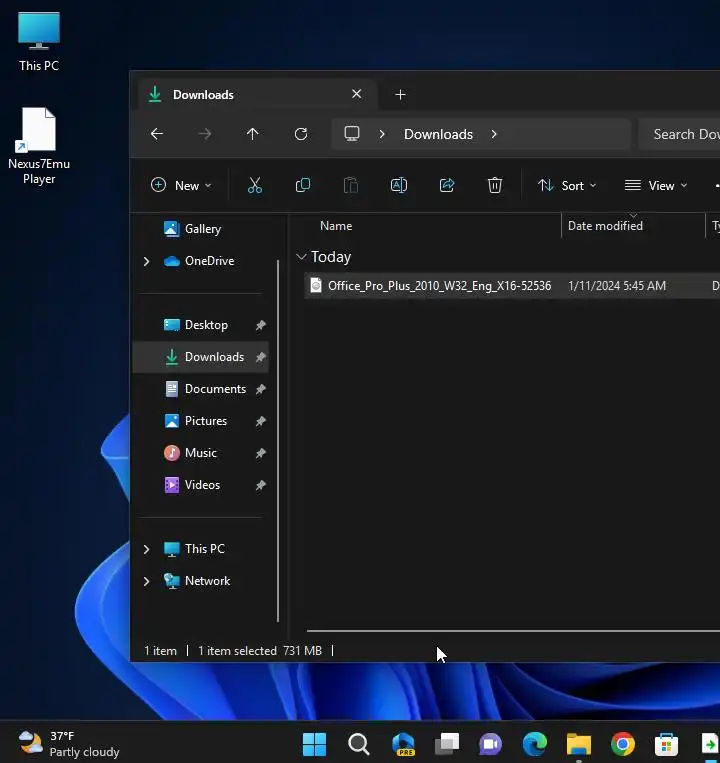
Task: Collapse the Today group
Action: tap(301, 256)
